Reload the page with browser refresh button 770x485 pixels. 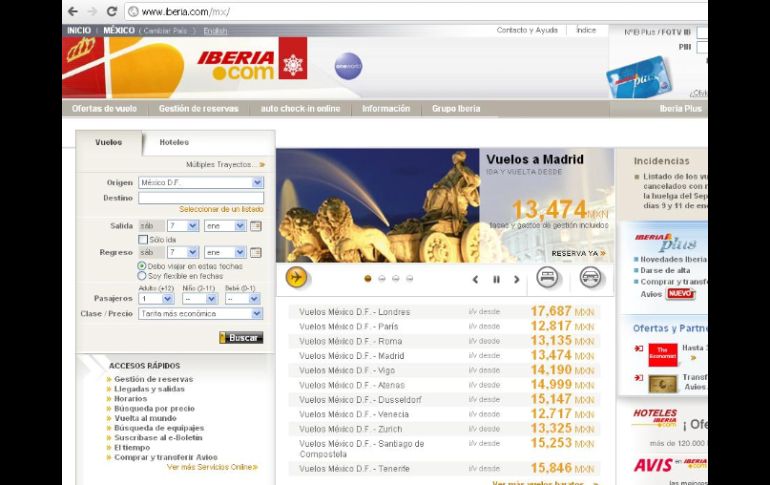tap(111, 11)
